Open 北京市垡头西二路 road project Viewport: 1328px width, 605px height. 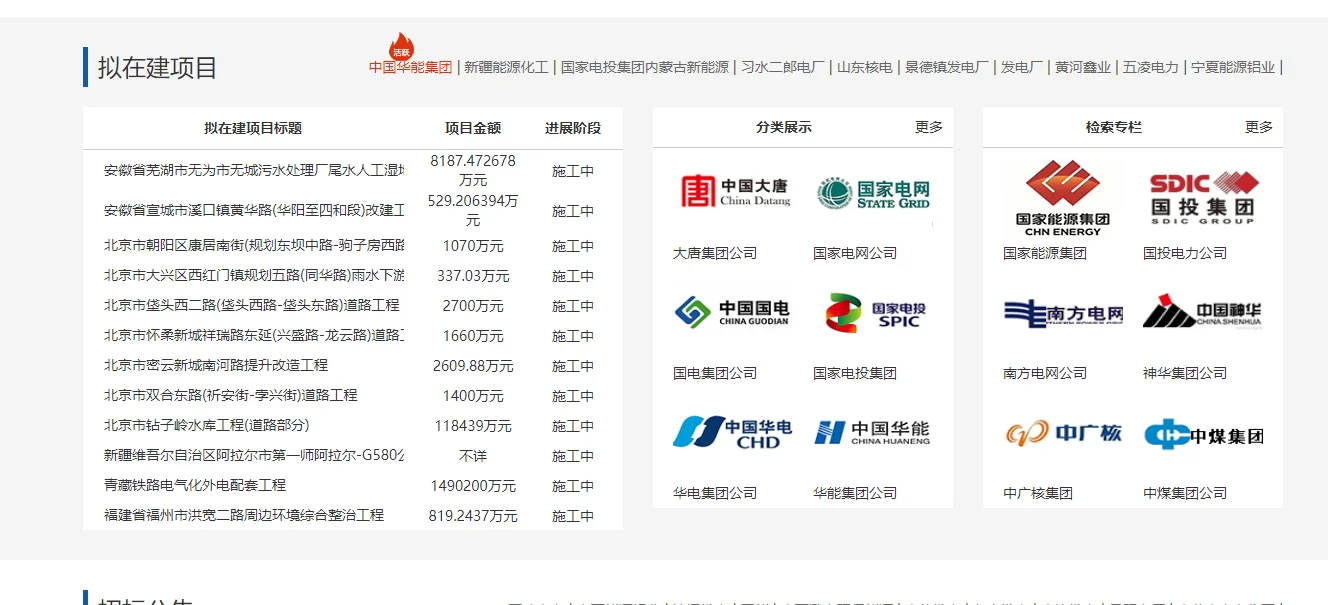click(252, 306)
